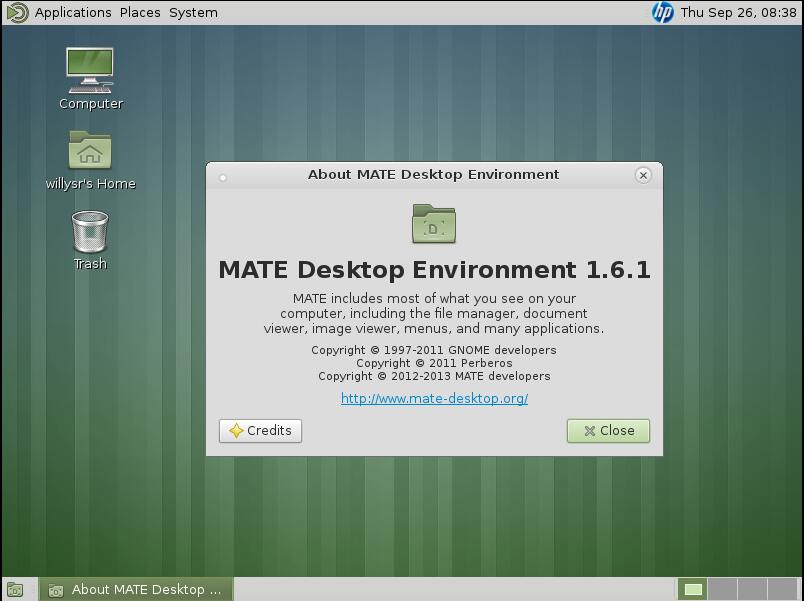The height and width of the screenshot is (601, 804).
Task: Open the mate-desktop.org link
Action: (434, 398)
